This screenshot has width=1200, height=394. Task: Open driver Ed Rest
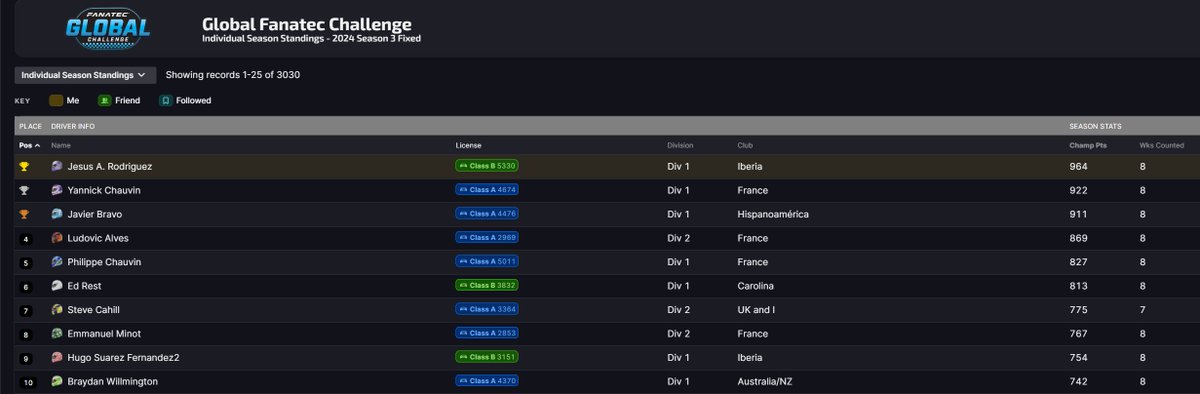point(84,286)
